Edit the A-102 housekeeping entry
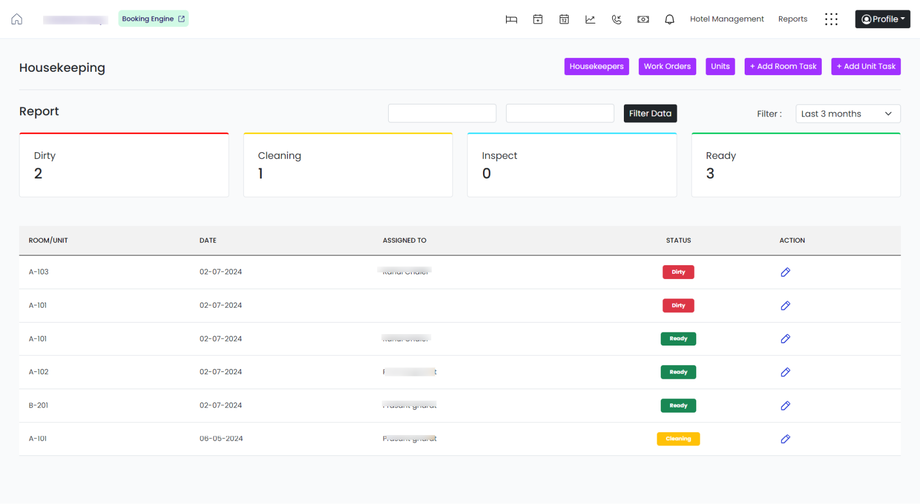Screen dimensions: 920x504 coord(785,372)
